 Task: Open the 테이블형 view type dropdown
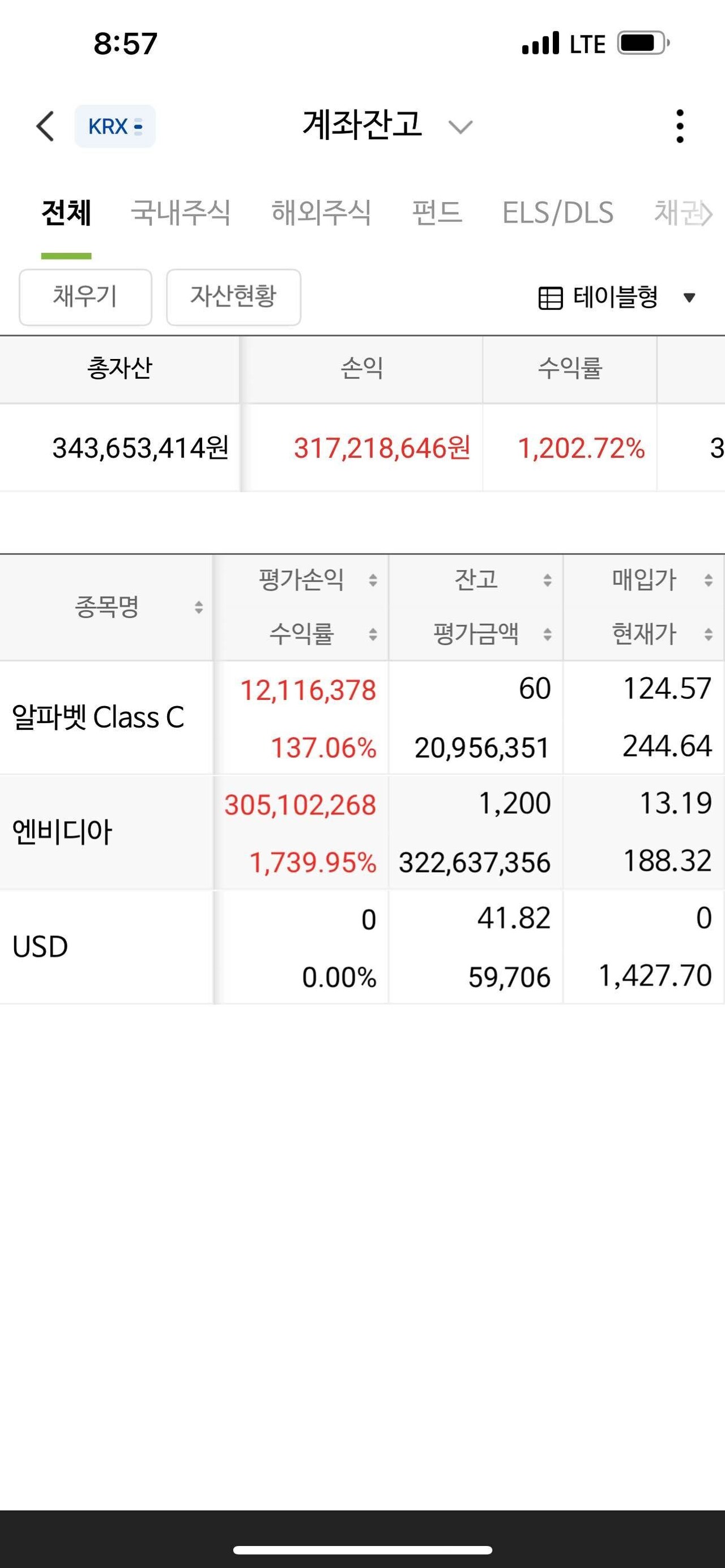tap(689, 298)
